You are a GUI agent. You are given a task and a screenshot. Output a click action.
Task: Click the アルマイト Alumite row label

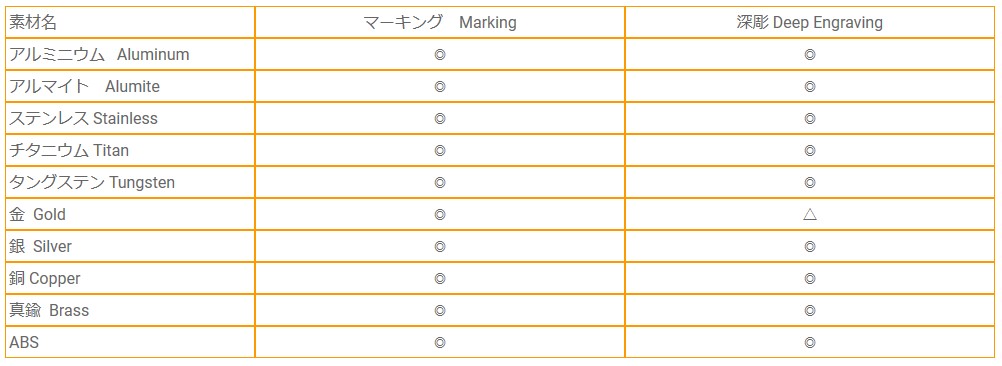click(x=84, y=86)
